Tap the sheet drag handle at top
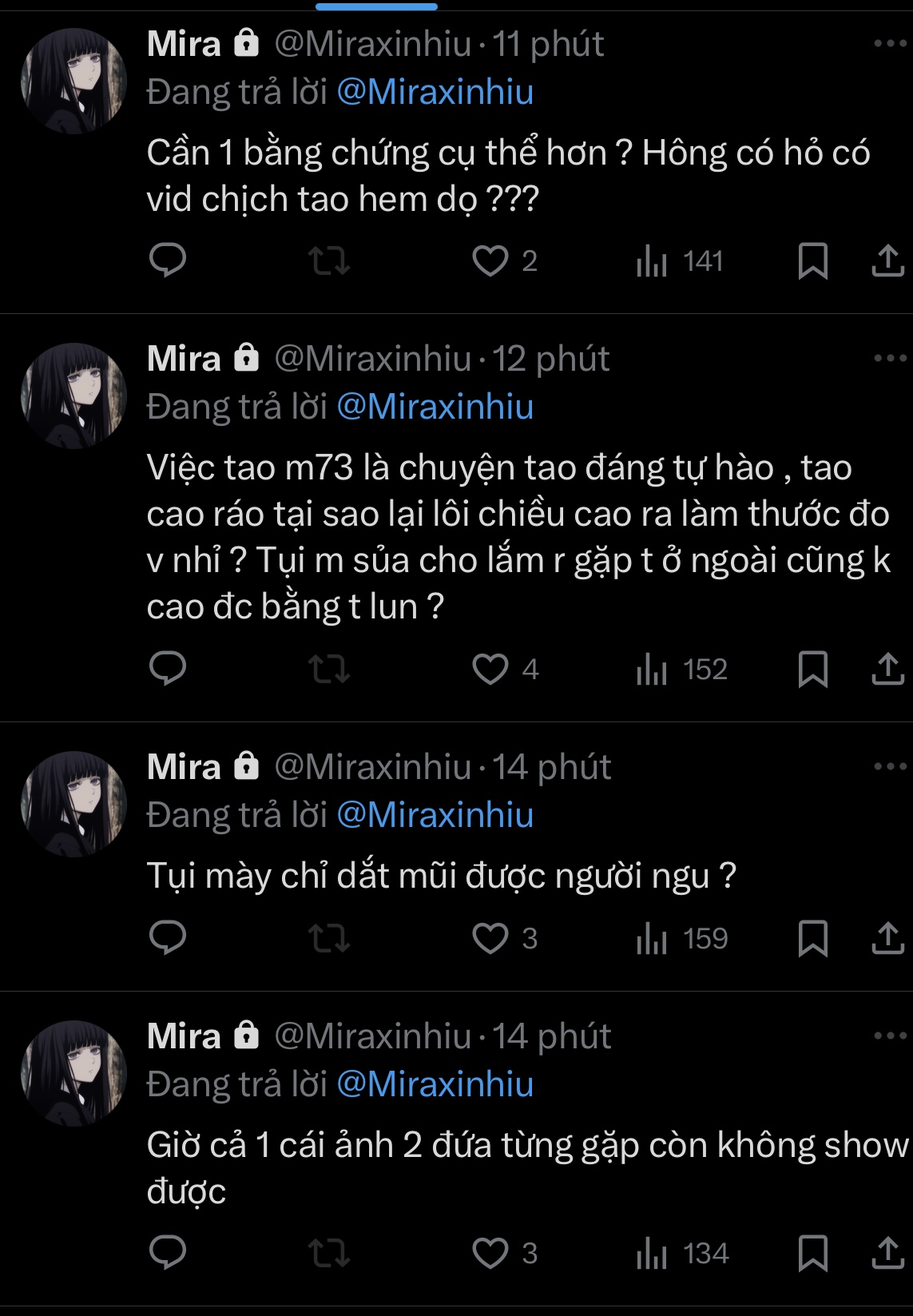The width and height of the screenshot is (913, 1316). pyautogui.click(x=376, y=6)
